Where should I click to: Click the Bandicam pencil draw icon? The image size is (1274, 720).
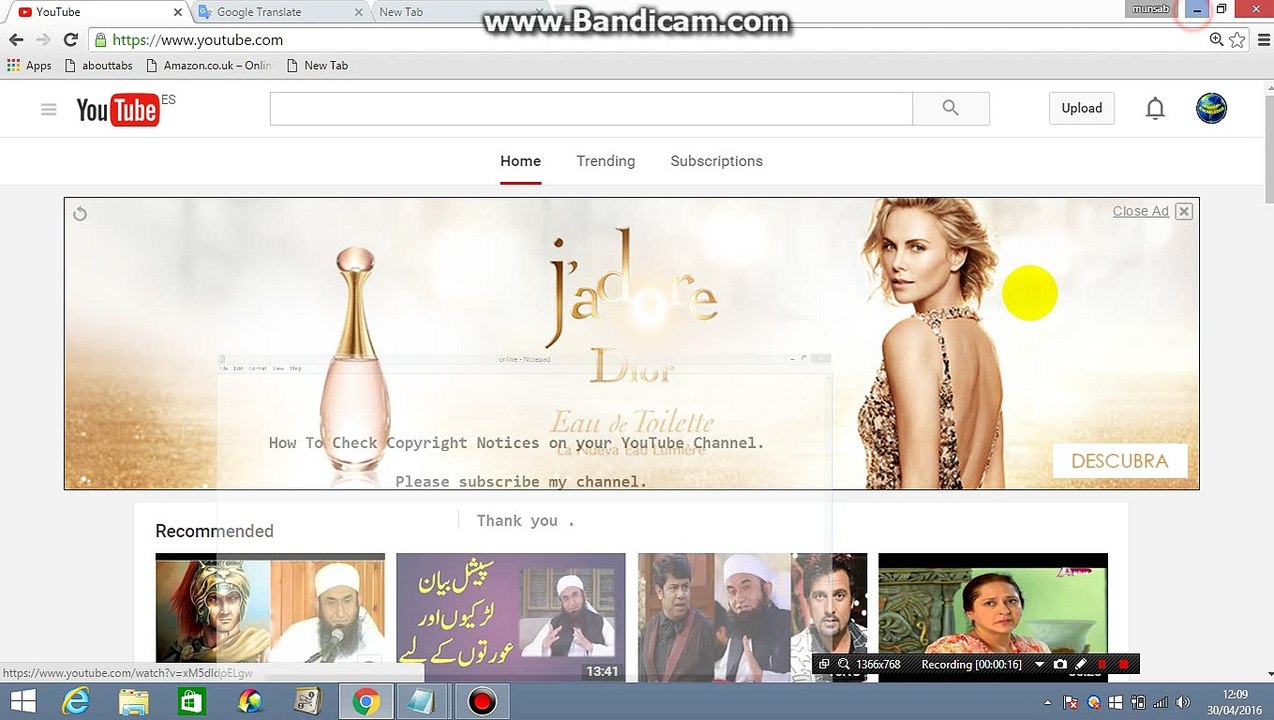tap(1081, 664)
